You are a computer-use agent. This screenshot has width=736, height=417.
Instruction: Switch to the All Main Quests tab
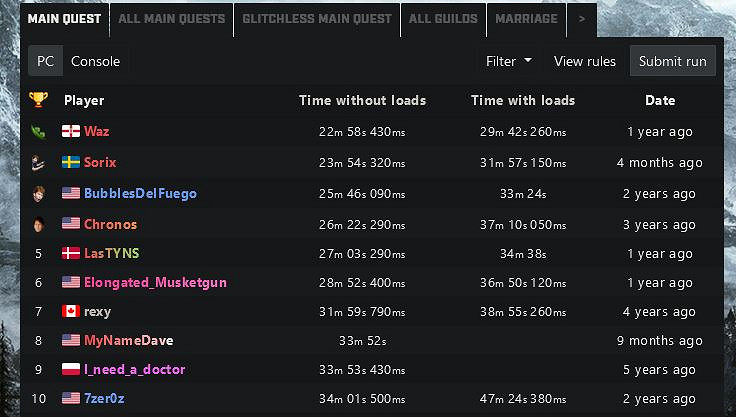point(172,18)
